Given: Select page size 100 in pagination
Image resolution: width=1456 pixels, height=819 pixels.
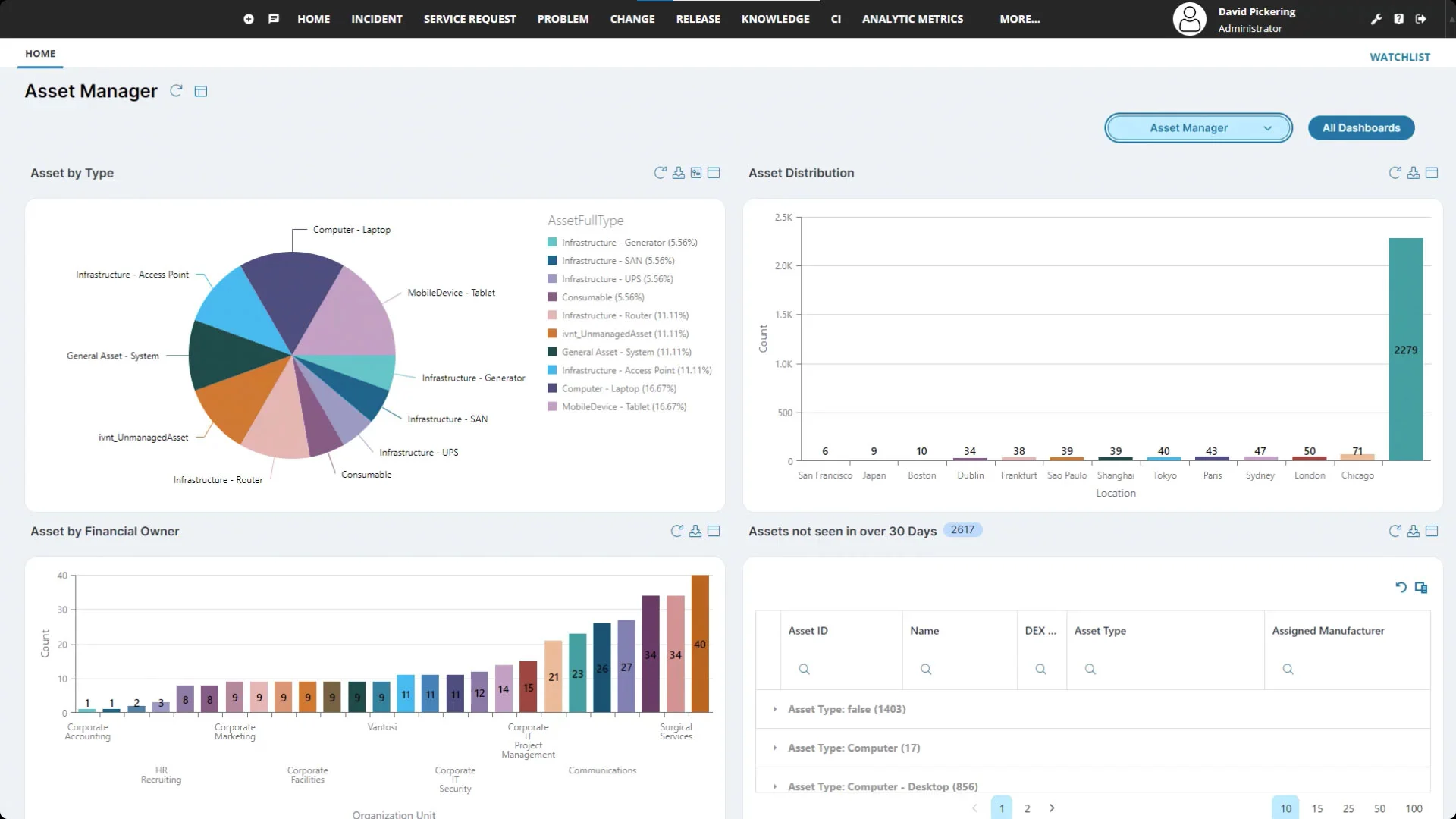Looking at the screenshot, I should point(1414,808).
